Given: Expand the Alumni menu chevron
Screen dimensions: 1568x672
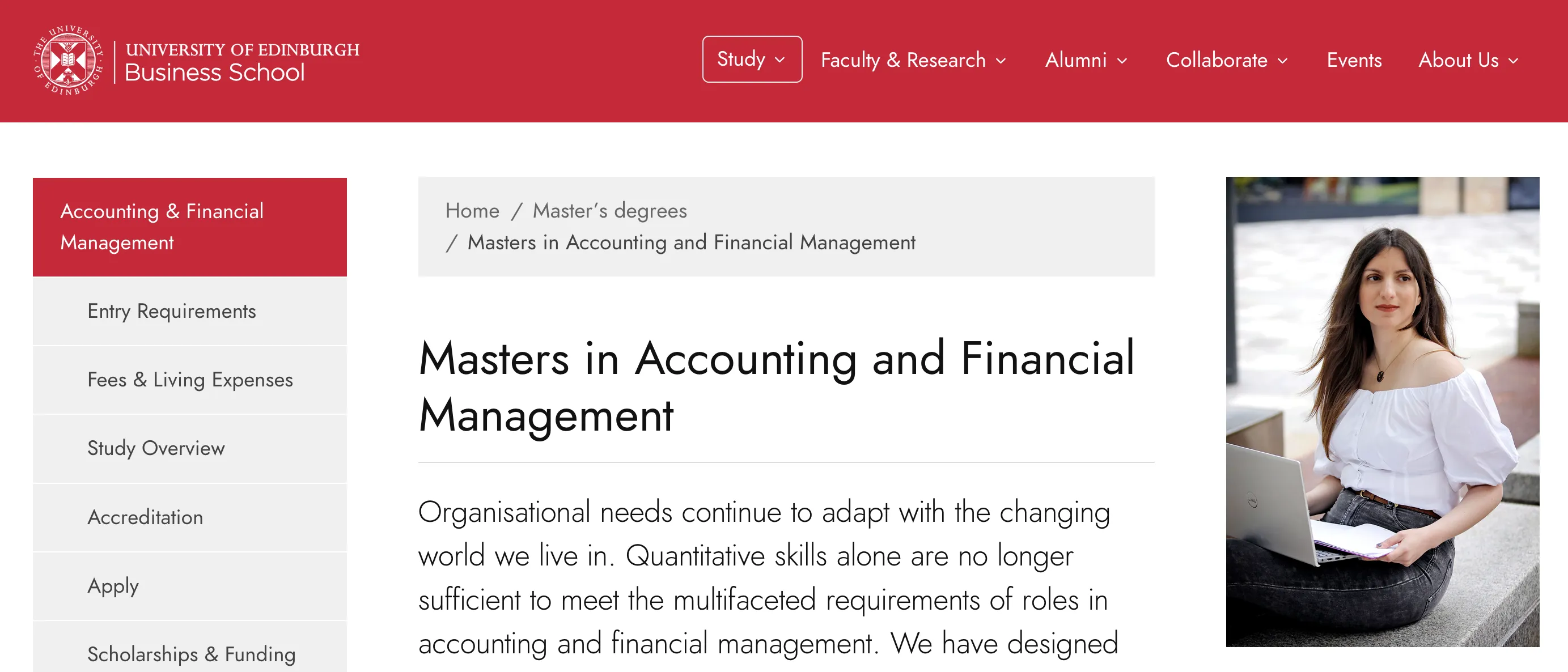Looking at the screenshot, I should tap(1122, 61).
